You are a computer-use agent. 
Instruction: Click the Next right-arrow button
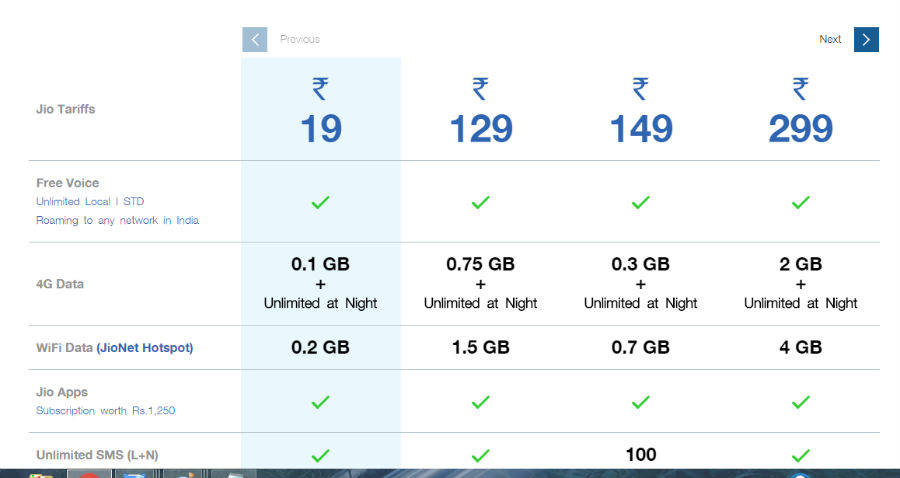866,39
